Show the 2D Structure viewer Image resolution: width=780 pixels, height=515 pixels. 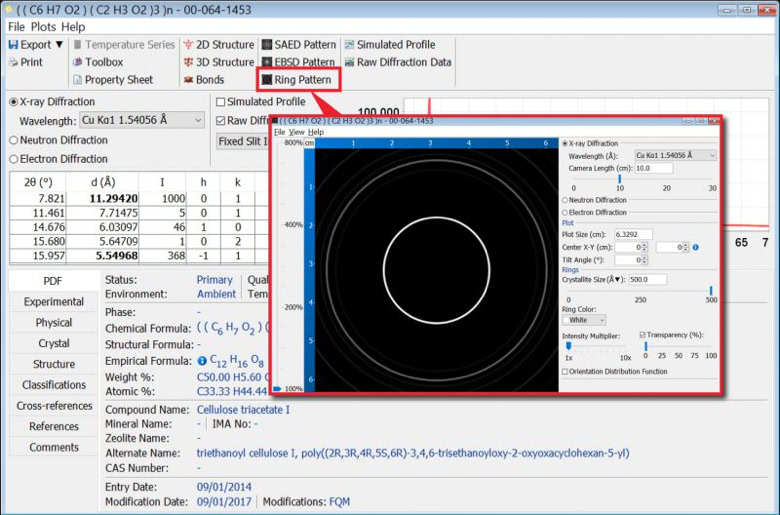[217, 45]
